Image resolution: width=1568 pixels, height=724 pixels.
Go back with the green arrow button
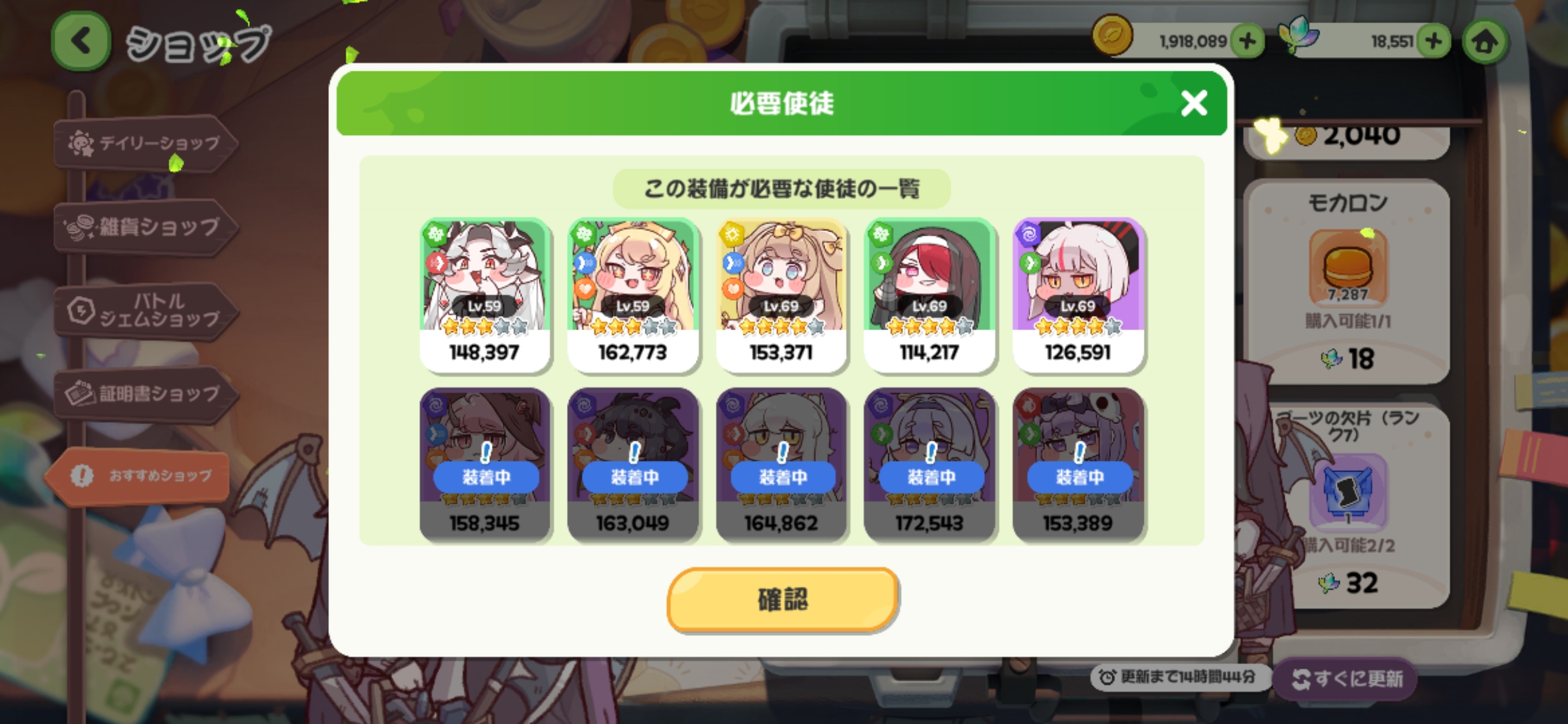click(x=81, y=41)
